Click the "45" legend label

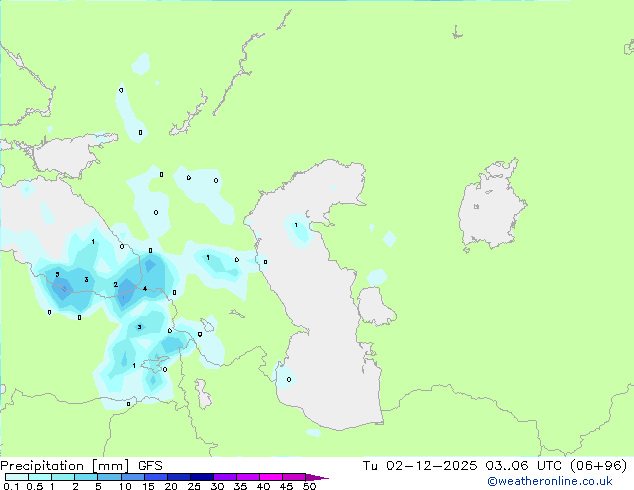coord(286,486)
